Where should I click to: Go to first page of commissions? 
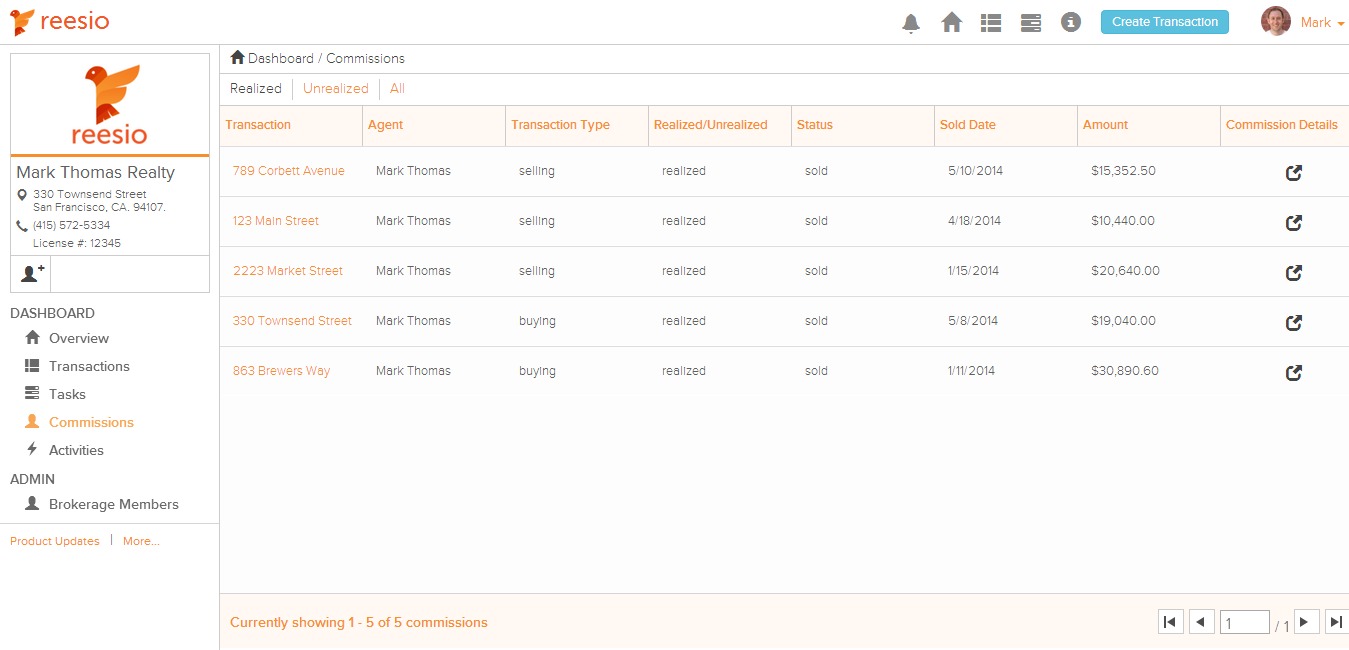click(x=1170, y=622)
